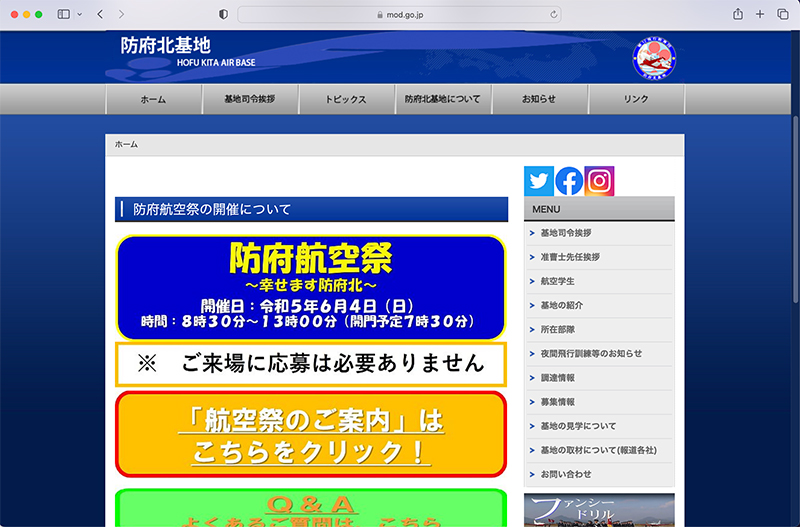Screen dimensions: 800x527
Task: Select 航空学生 in the side MENU
Action: pos(599,281)
